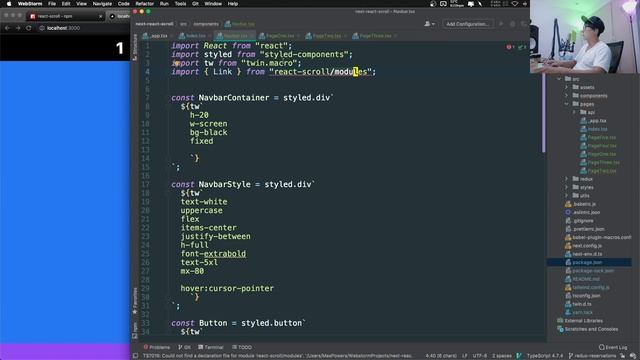
Task: Select package.json in project tree
Action: pos(589,262)
